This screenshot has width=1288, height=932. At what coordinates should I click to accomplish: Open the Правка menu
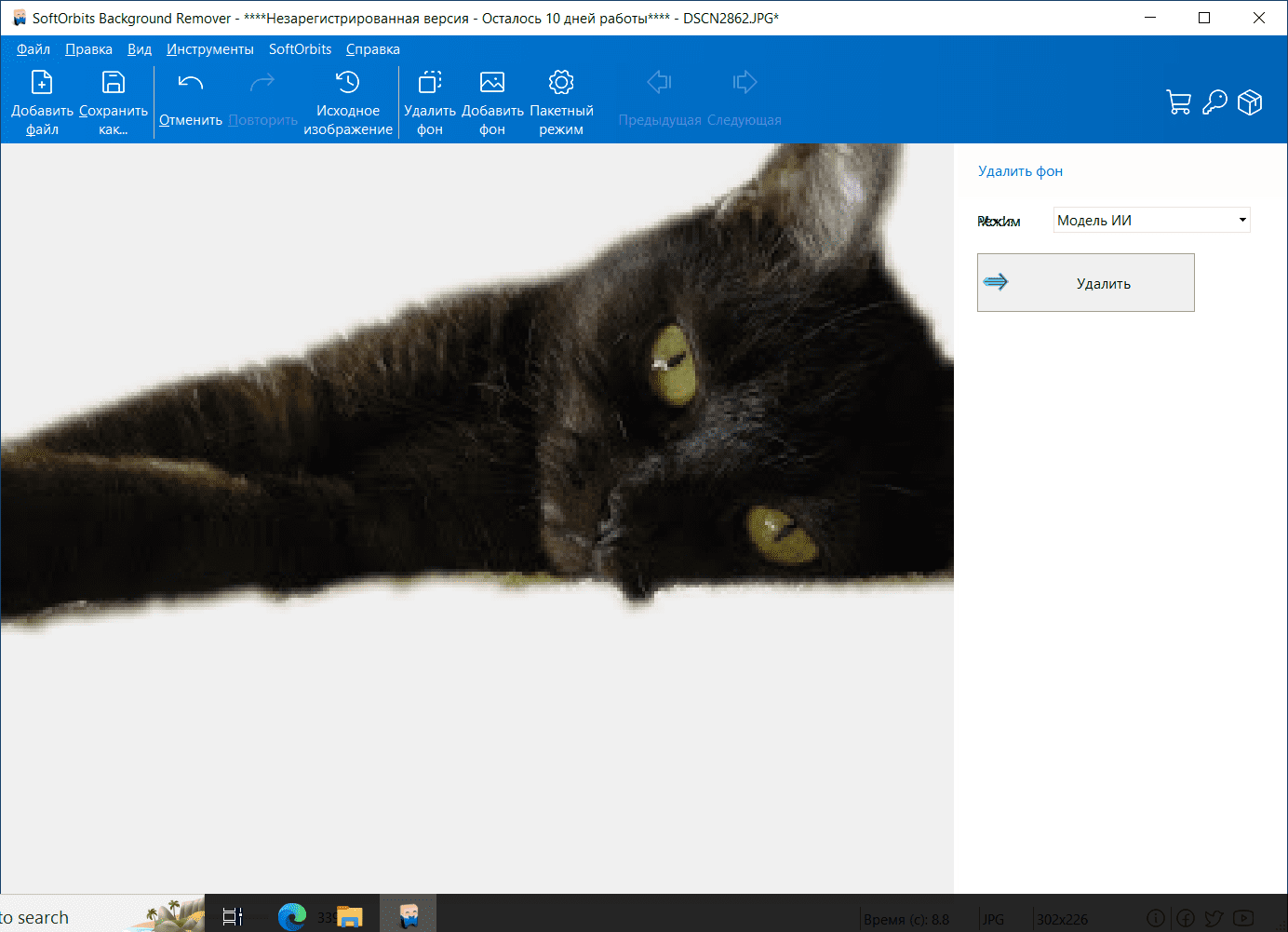(88, 49)
